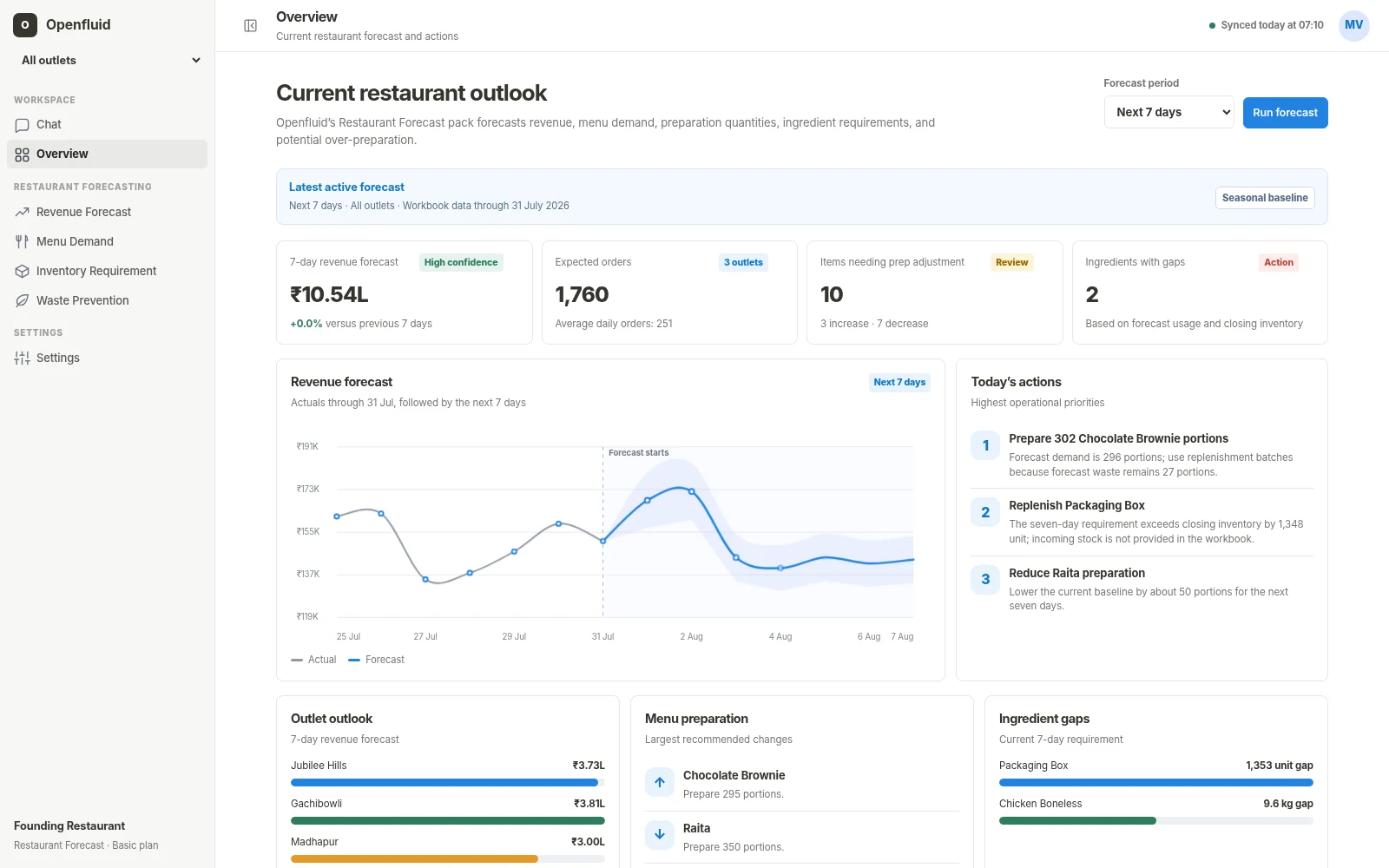
Task: Click the Run forecast button
Action: (1285, 113)
